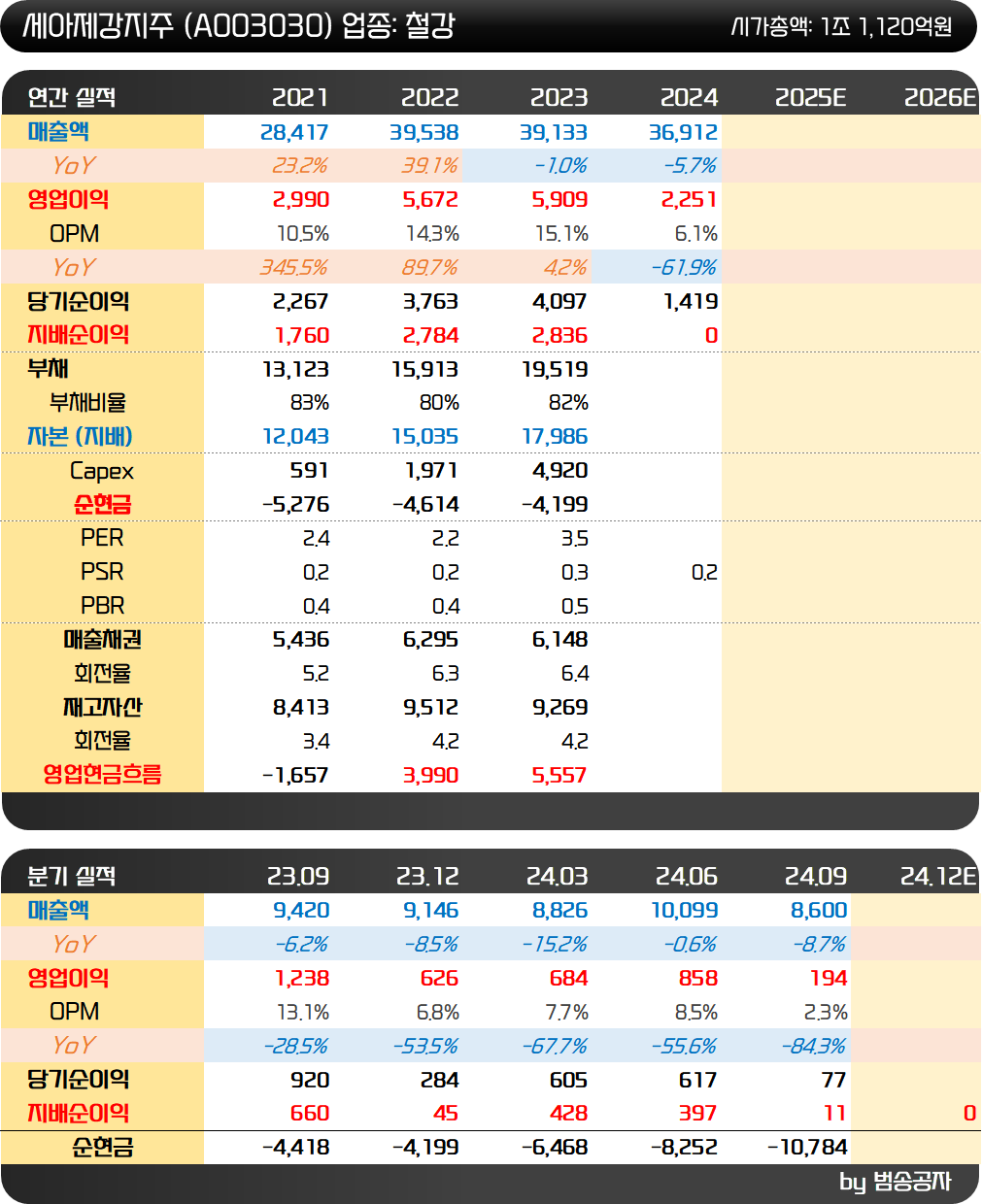Viewport: 982px width, 1204px height.
Task: Click quarterly operating profit value 194
Action: pyautogui.click(x=829, y=979)
